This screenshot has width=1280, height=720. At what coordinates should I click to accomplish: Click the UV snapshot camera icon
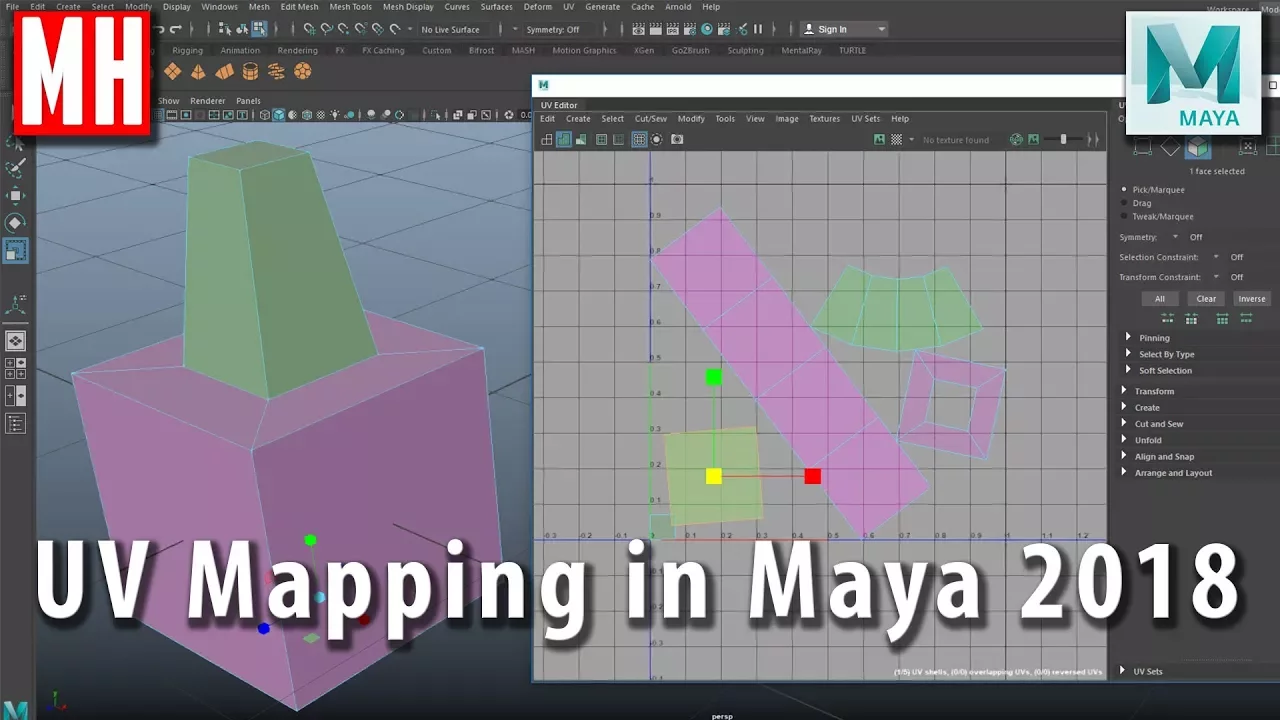tap(677, 140)
